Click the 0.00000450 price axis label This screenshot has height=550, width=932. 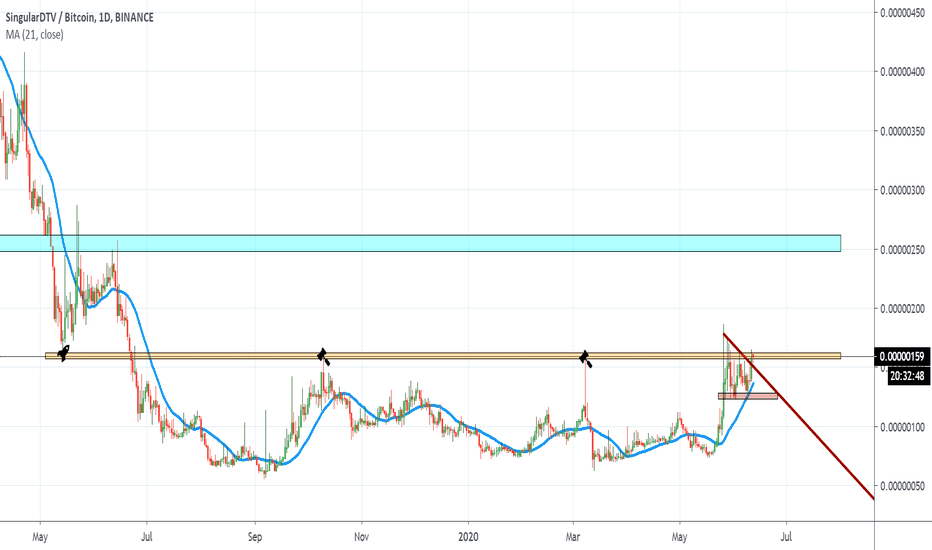point(902,12)
